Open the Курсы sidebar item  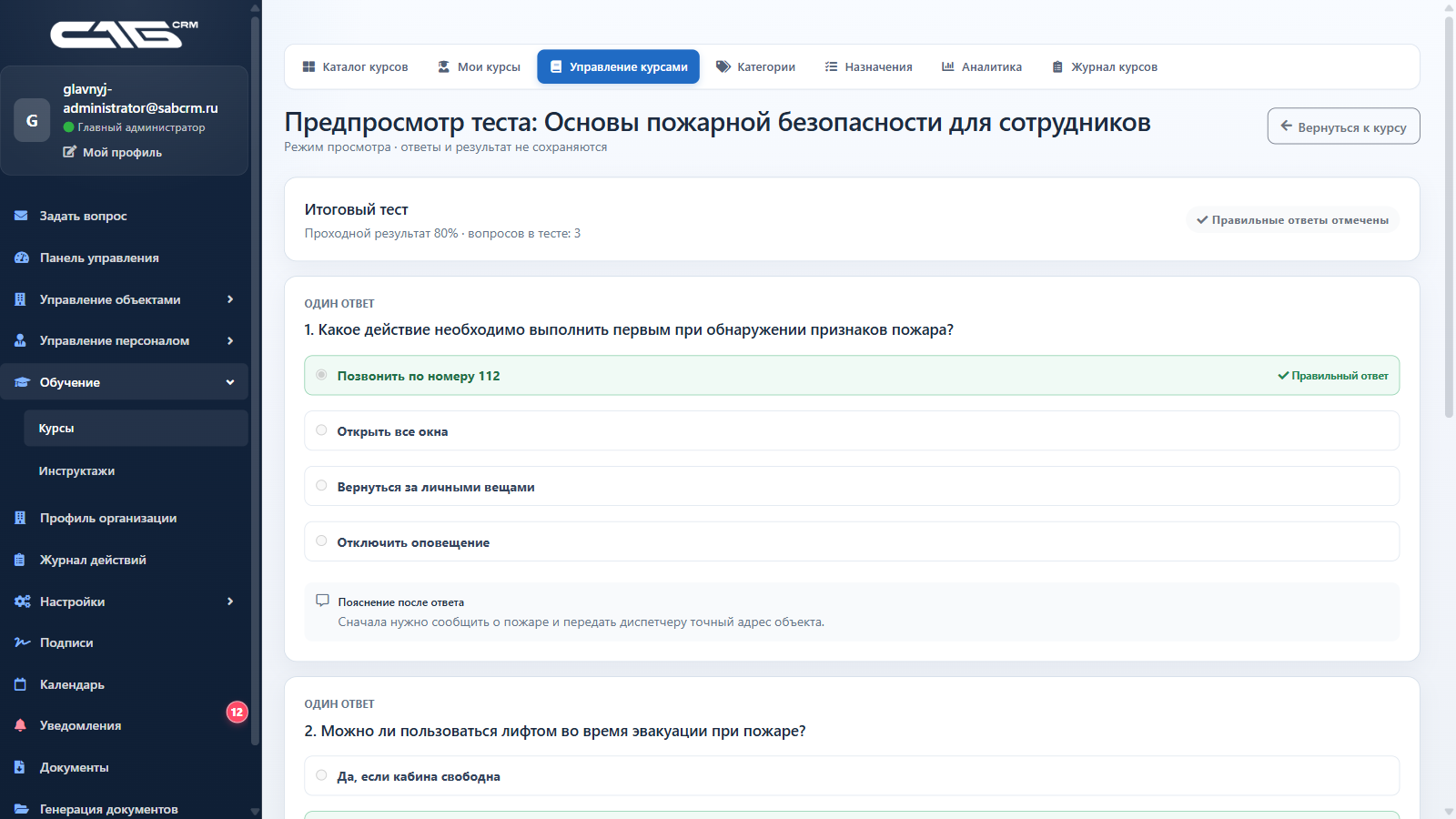click(136, 428)
